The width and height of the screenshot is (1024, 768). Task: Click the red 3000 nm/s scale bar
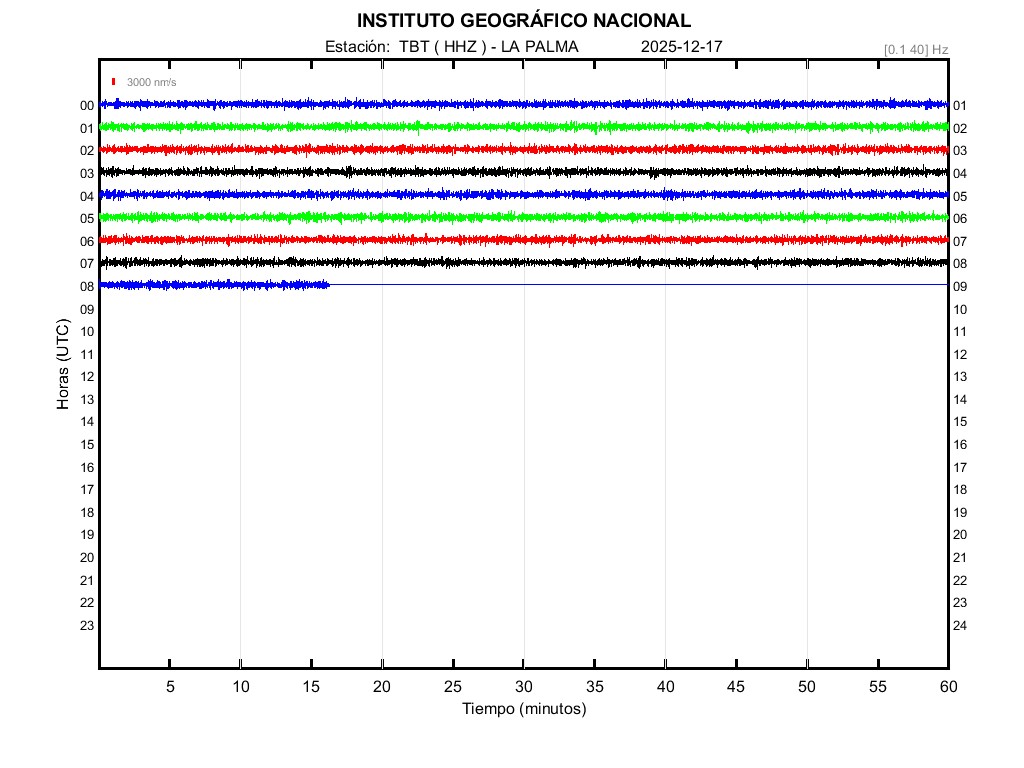click(x=114, y=82)
